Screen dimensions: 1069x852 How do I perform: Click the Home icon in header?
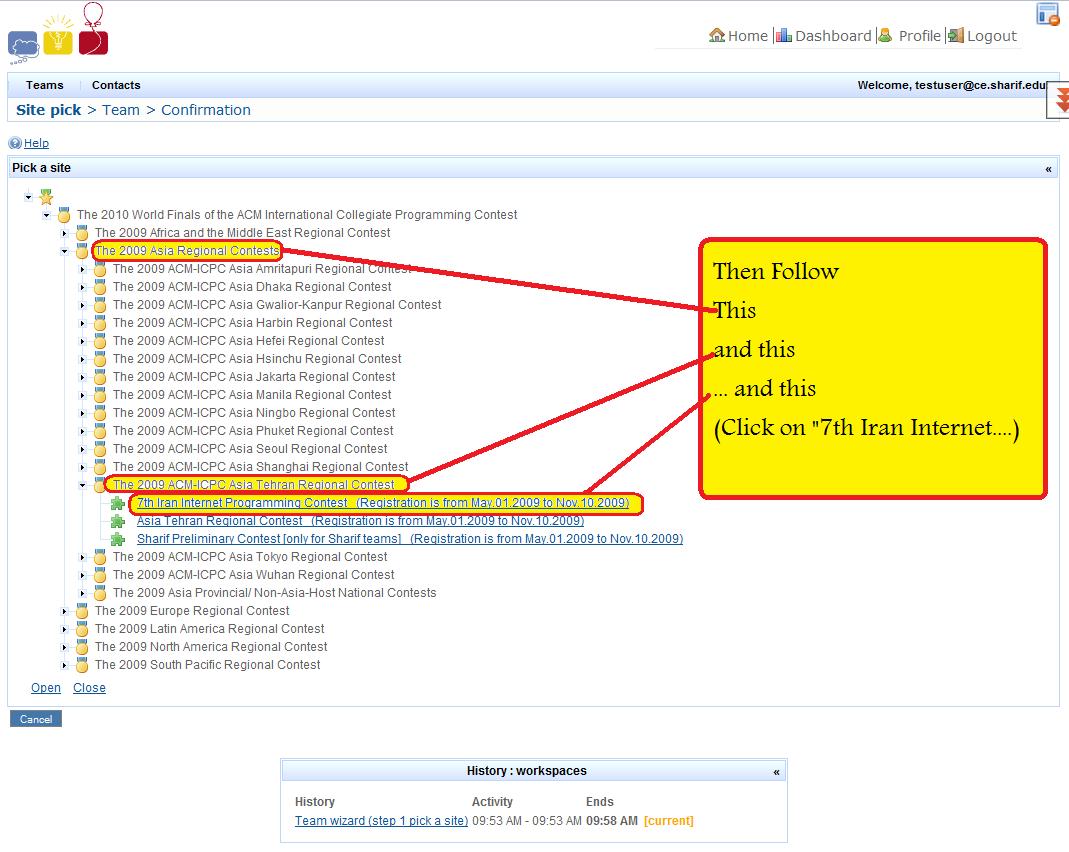(x=716, y=35)
